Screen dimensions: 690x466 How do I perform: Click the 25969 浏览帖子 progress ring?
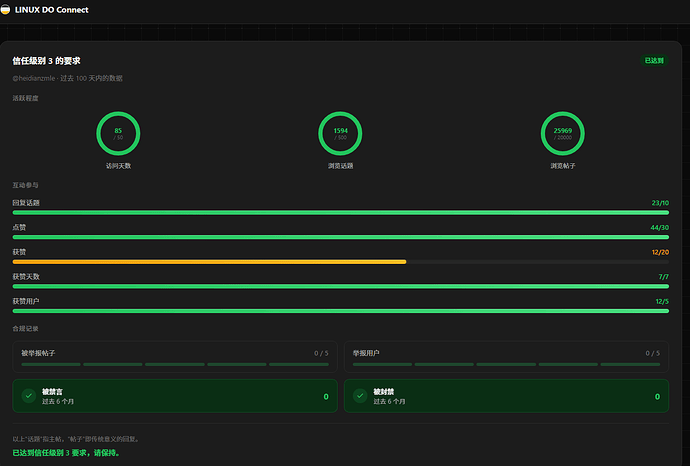click(x=562, y=133)
